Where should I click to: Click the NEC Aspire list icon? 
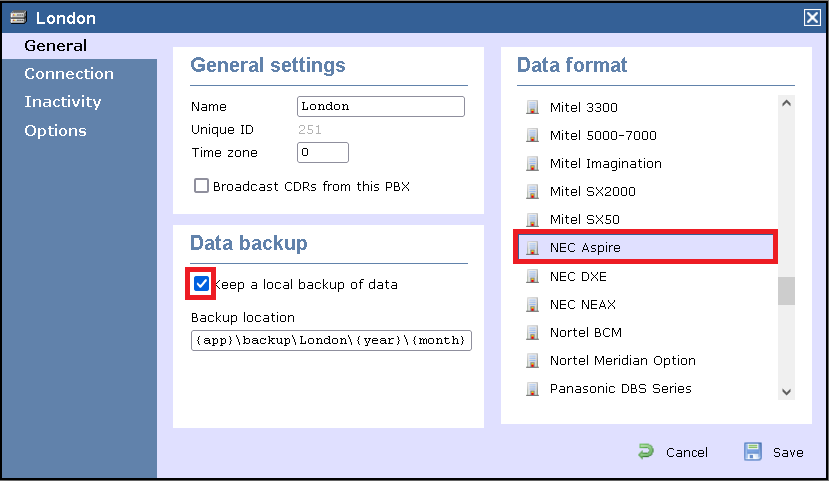tap(532, 247)
